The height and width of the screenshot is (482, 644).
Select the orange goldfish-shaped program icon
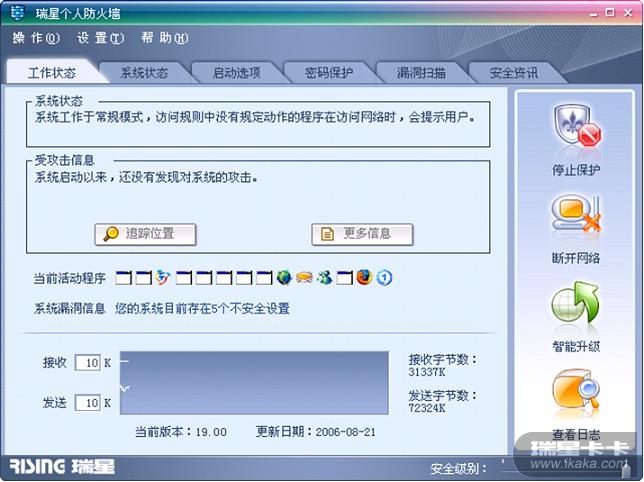click(304, 278)
